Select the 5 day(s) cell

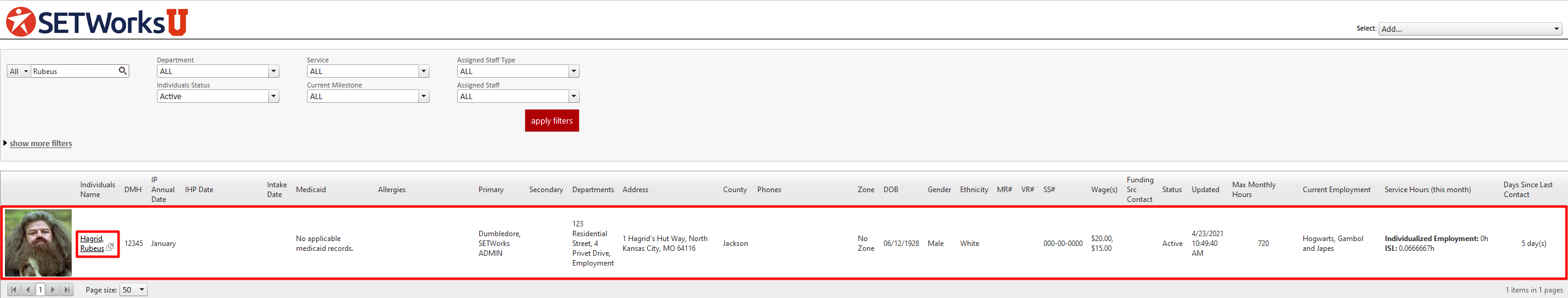pyautogui.click(x=1534, y=244)
